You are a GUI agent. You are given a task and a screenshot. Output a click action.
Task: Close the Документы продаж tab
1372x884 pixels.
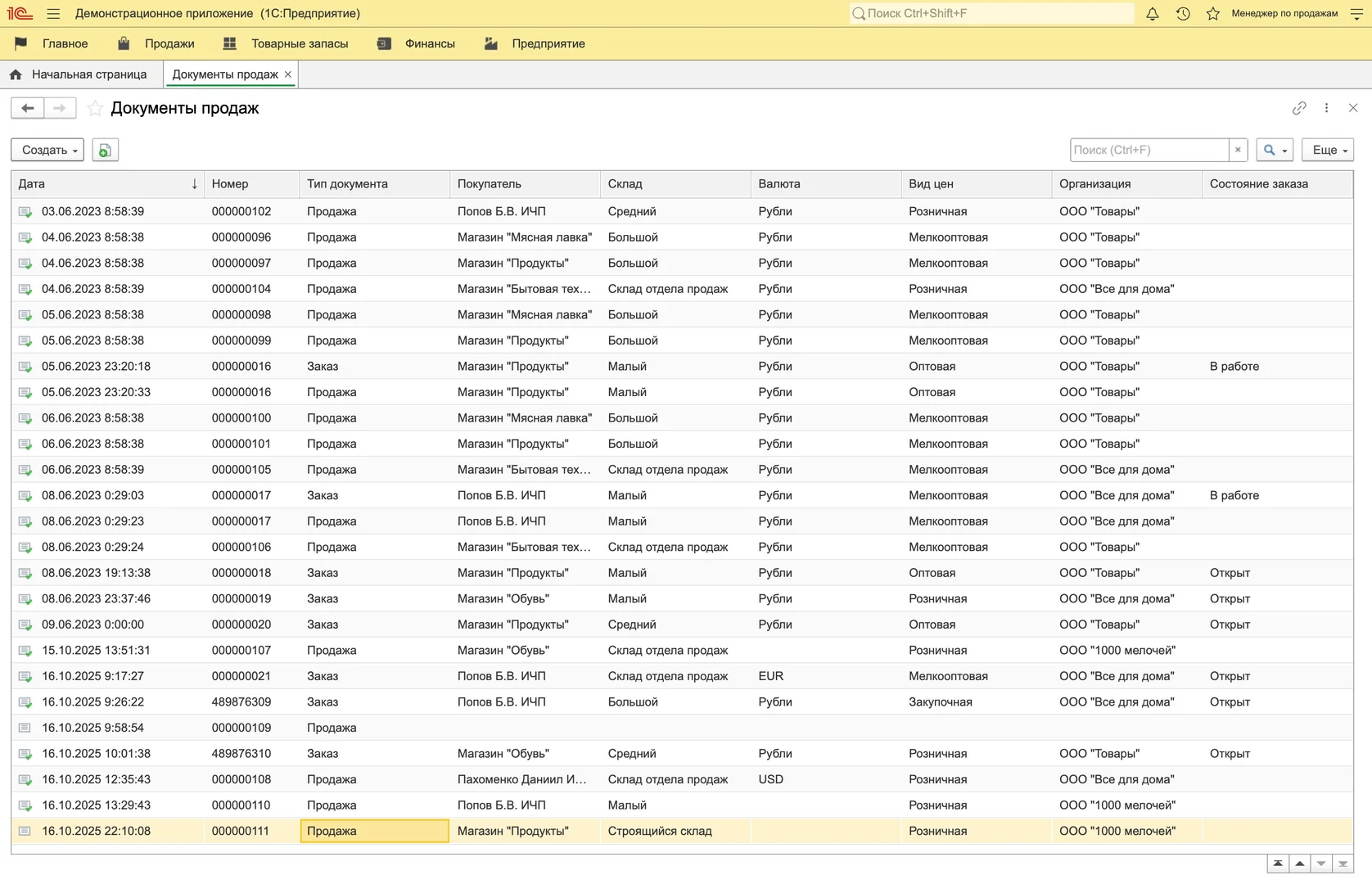tap(288, 74)
